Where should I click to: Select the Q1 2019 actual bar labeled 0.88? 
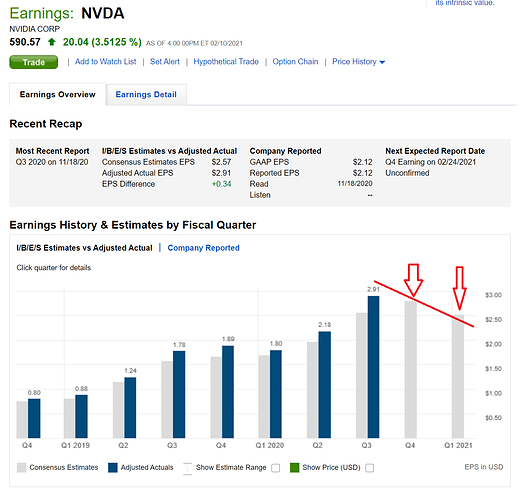(81, 417)
